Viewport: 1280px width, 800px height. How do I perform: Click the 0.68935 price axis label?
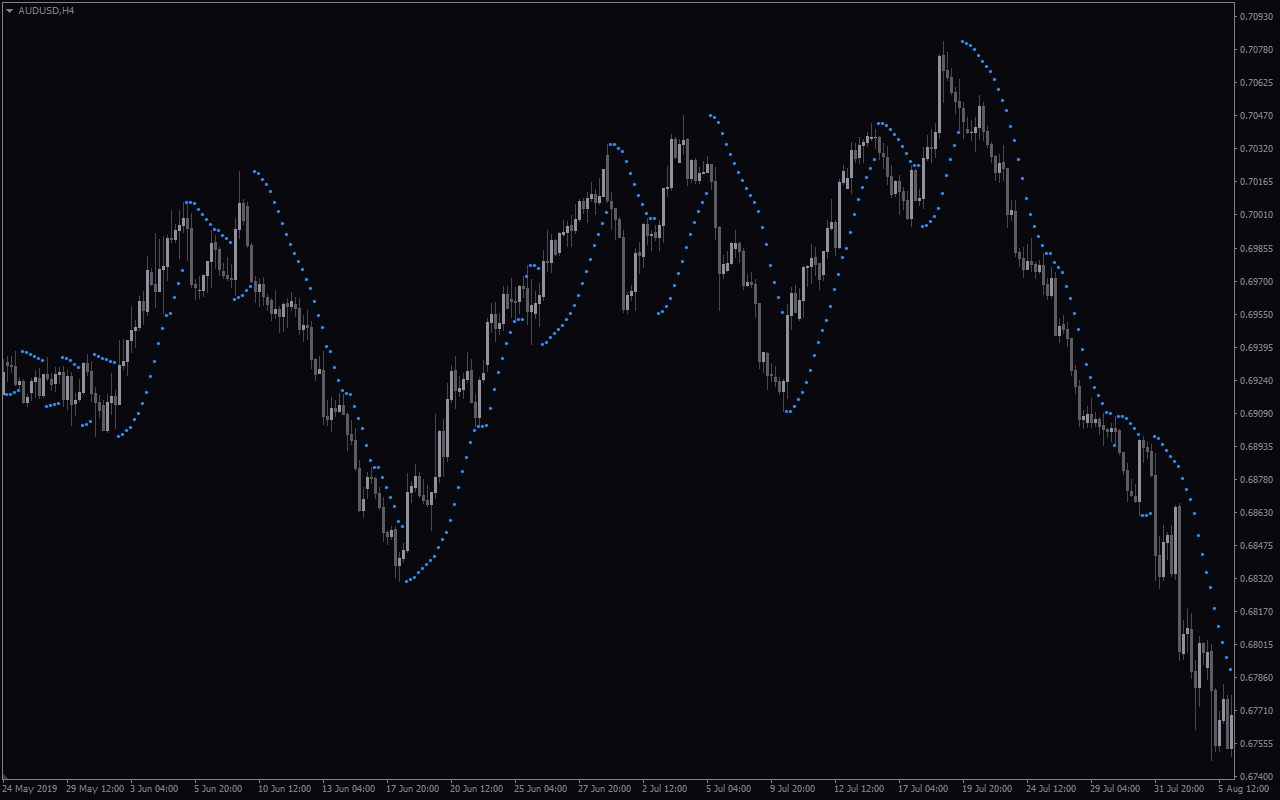[1256, 446]
